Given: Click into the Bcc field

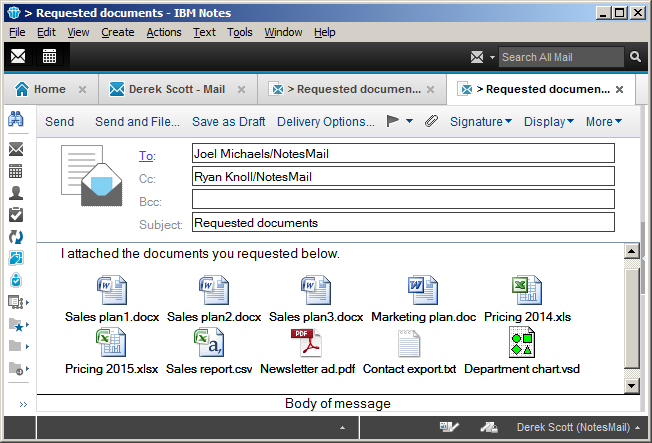Looking at the screenshot, I should coord(402,199).
